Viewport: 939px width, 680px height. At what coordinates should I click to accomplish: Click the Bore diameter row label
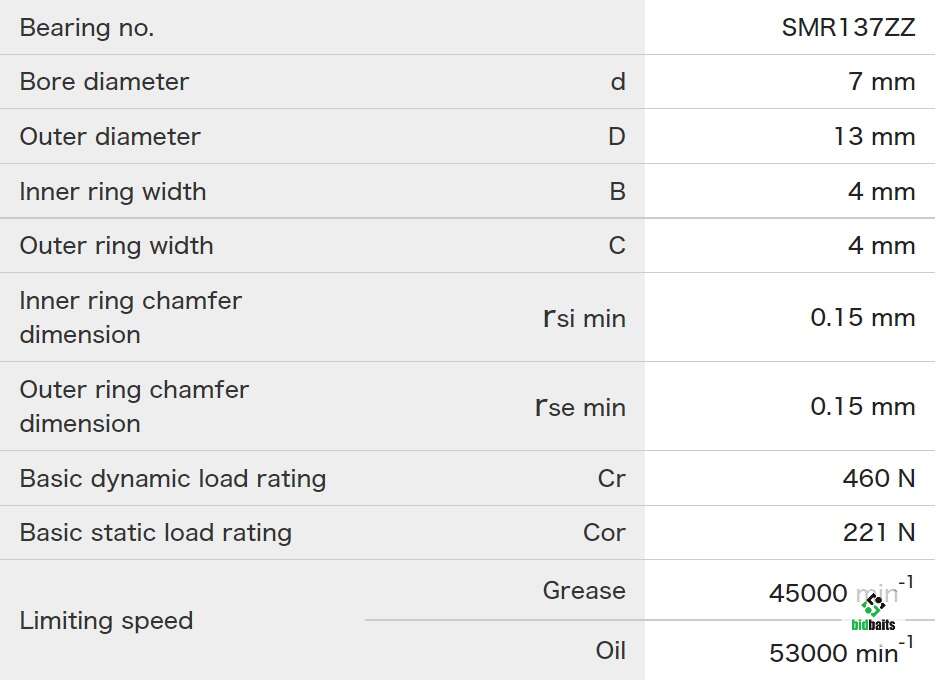(x=104, y=81)
